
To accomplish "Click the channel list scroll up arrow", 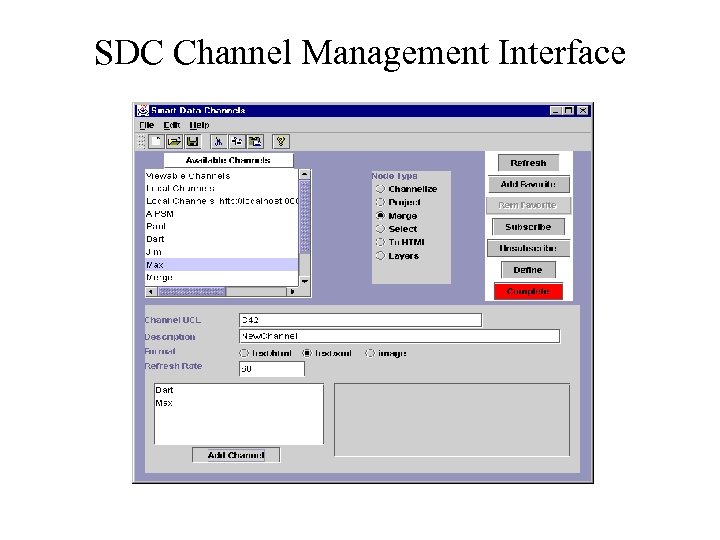I will pos(304,174).
